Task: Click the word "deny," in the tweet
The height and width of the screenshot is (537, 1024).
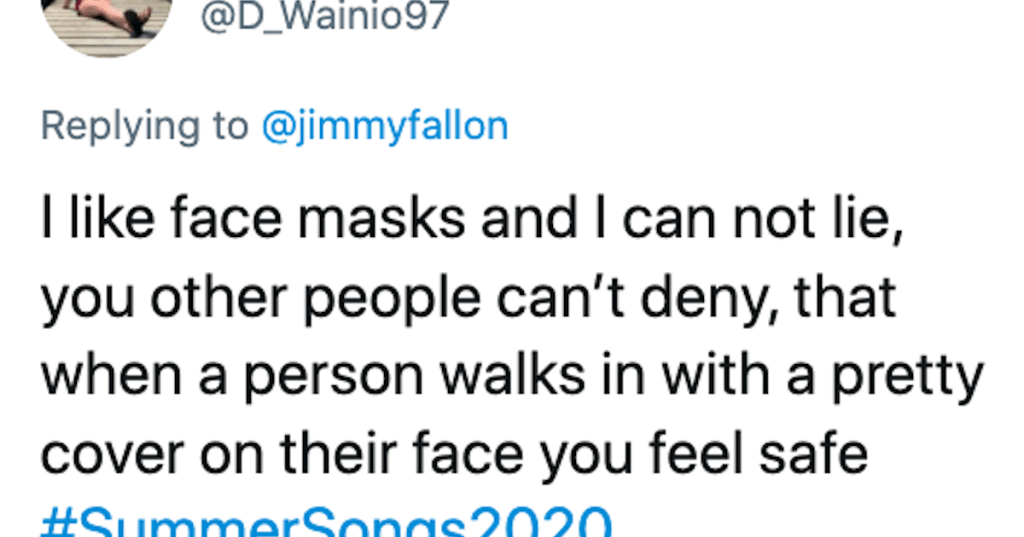Action: pyautogui.click(x=690, y=300)
